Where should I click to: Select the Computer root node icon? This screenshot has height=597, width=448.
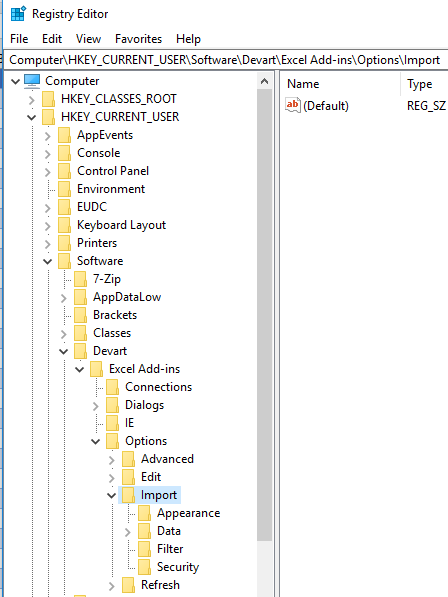[32, 81]
